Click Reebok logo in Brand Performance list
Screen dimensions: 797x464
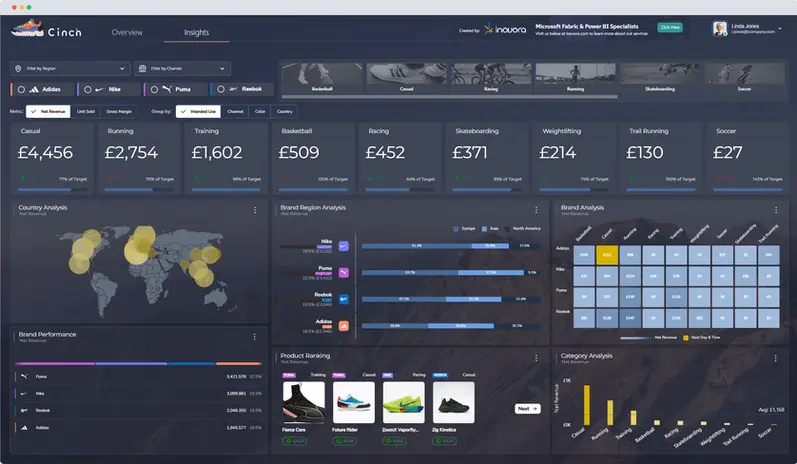(x=24, y=410)
